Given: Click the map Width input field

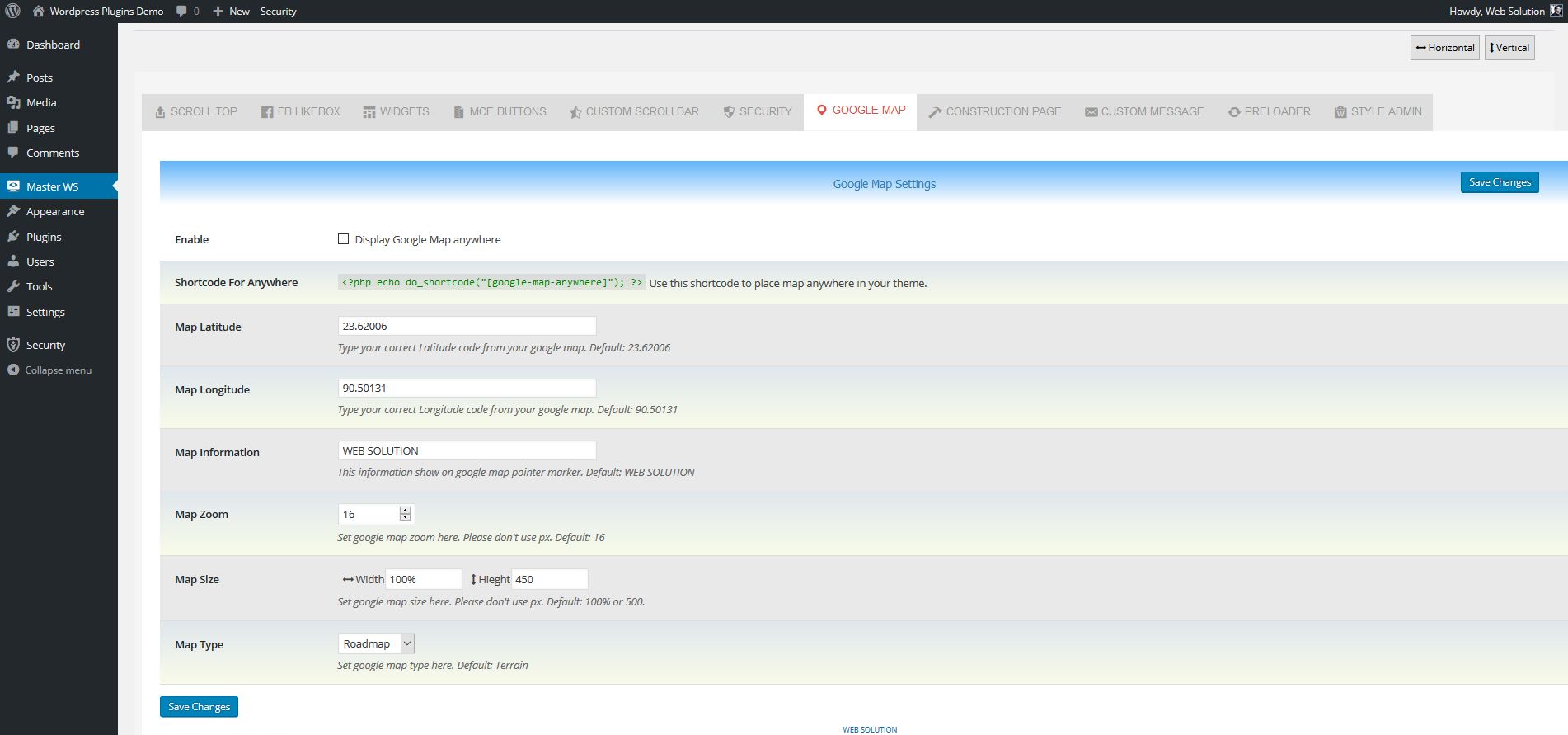Looking at the screenshot, I should tap(423, 579).
